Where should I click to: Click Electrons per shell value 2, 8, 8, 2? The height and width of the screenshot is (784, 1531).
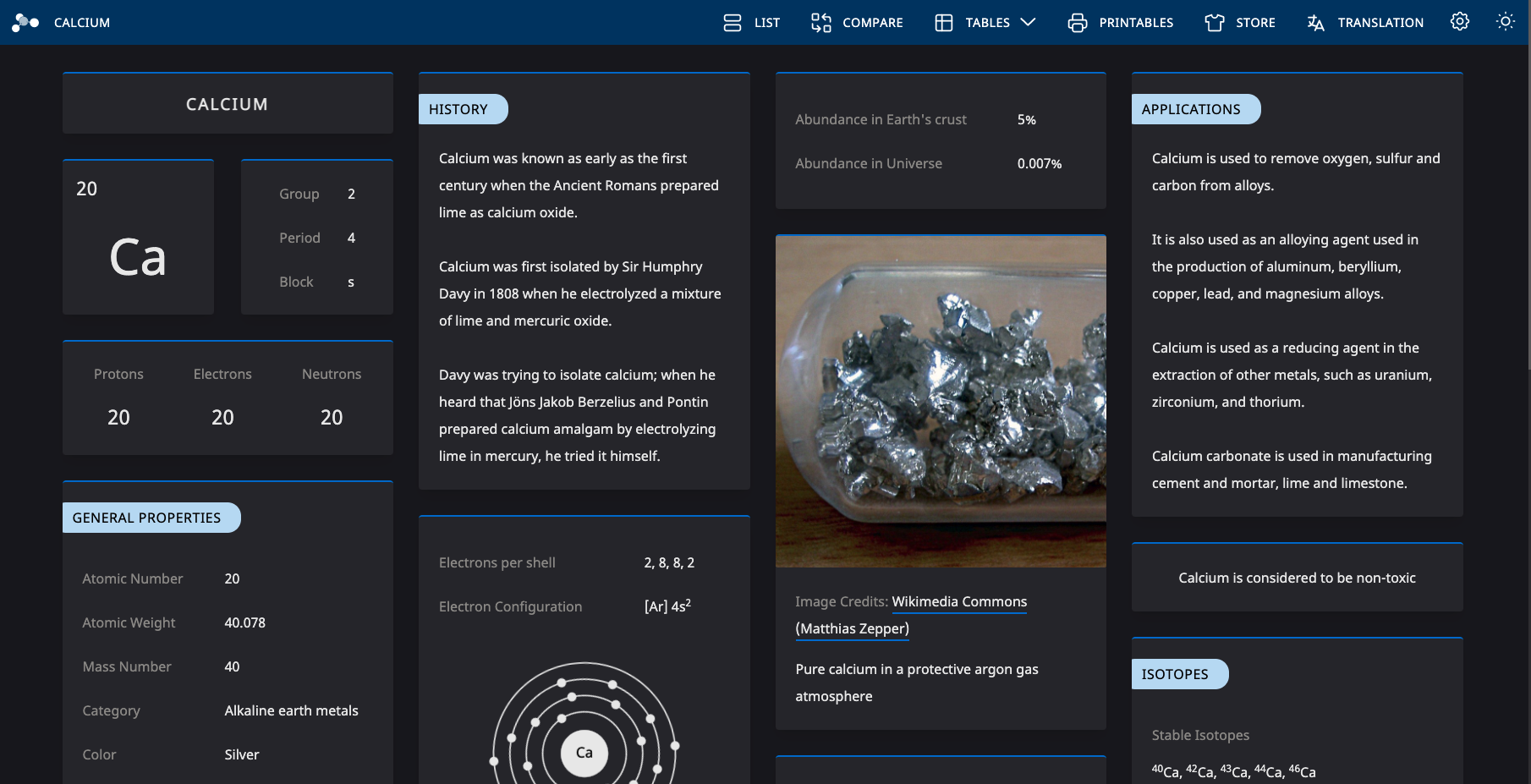669,562
